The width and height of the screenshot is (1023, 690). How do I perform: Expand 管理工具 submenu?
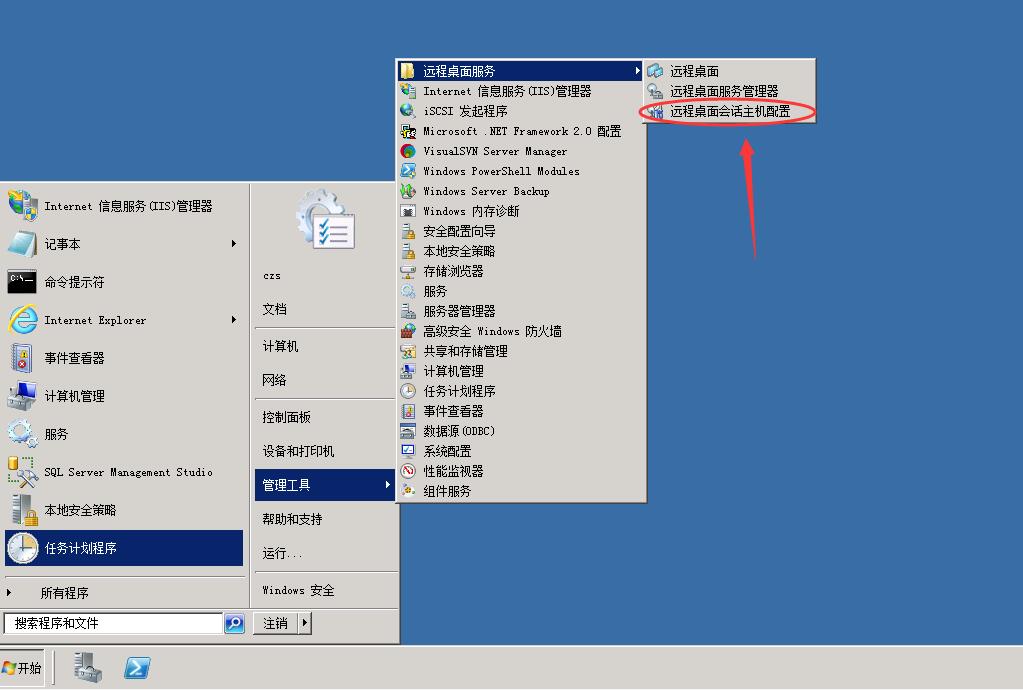tap(325, 485)
